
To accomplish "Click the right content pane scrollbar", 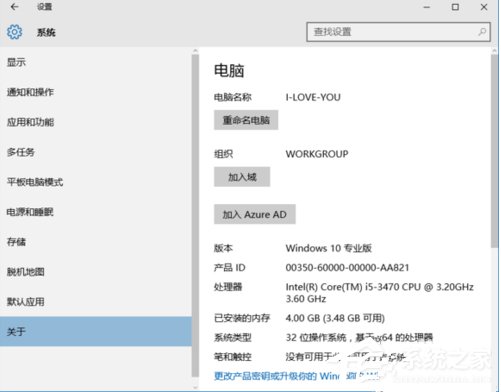I will click(x=494, y=152).
